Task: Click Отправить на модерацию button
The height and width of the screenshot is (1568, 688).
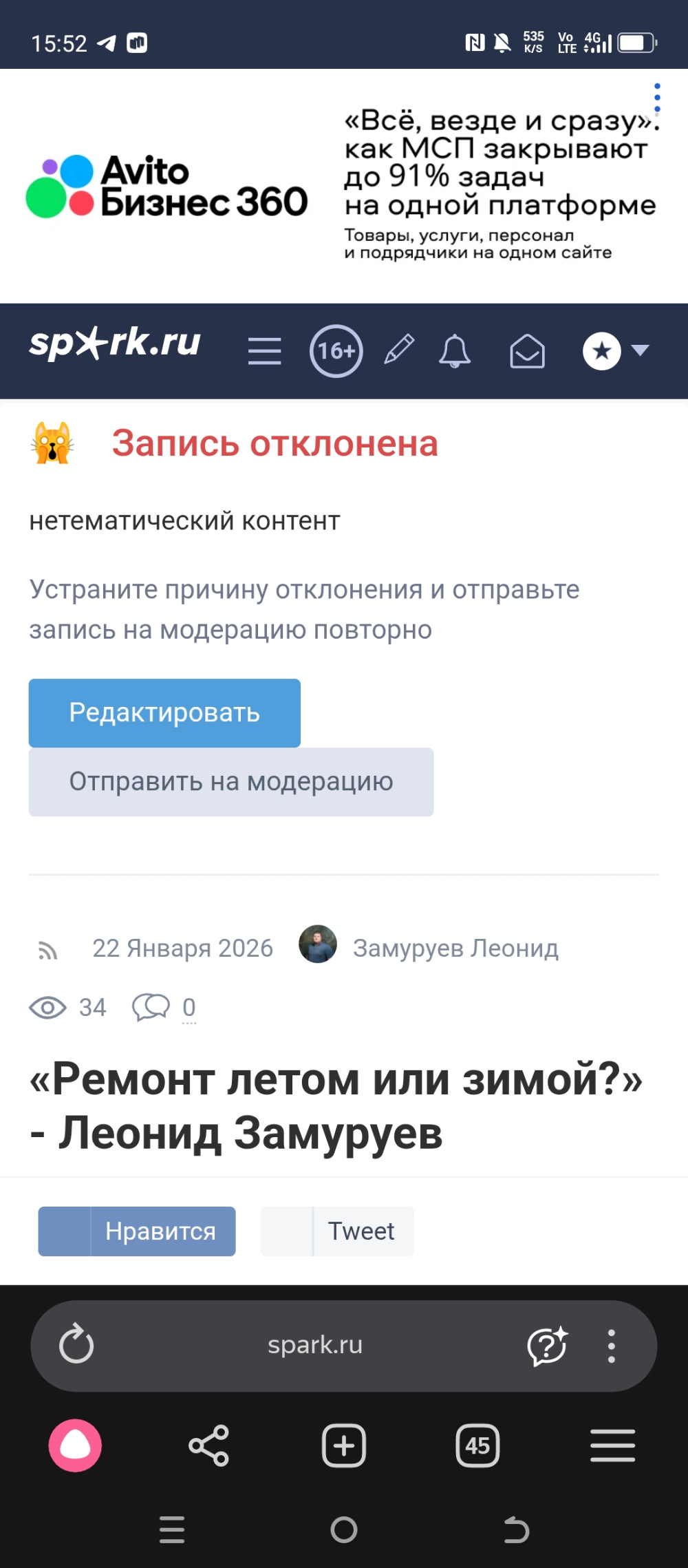Action: (231, 782)
